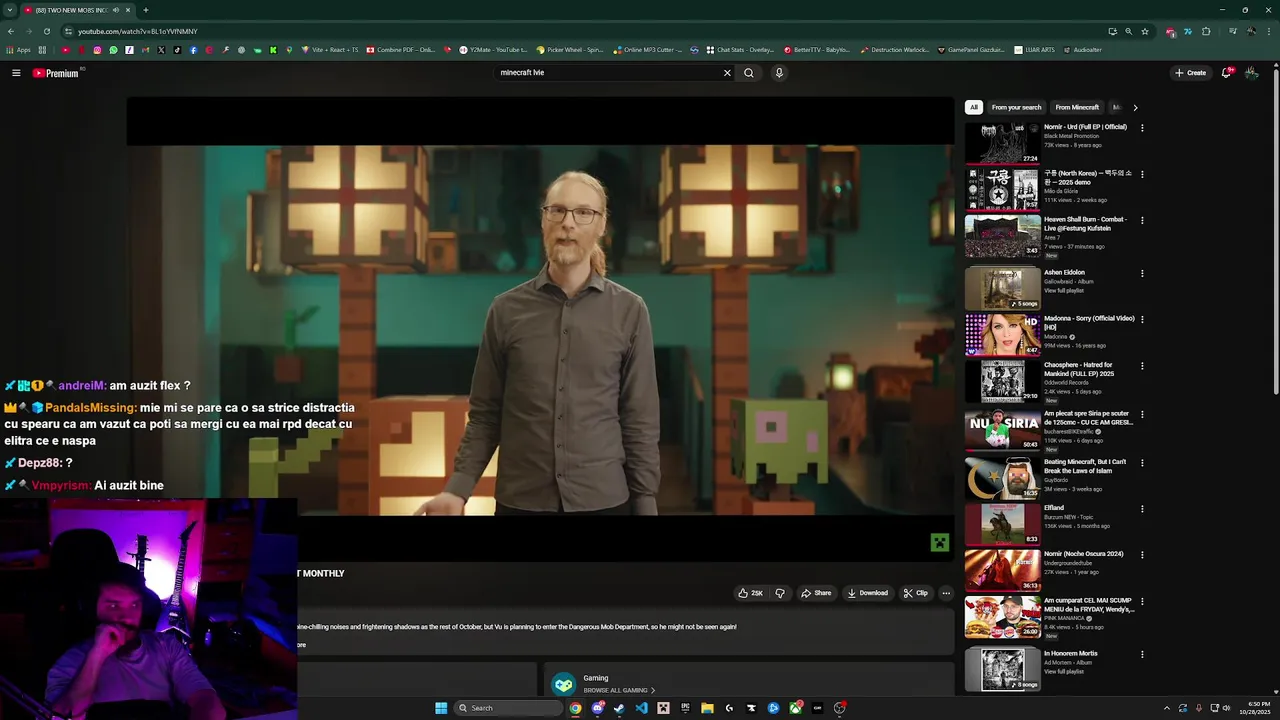This screenshot has width=1280, height=720.
Task: Toggle the microphone icon in the system tray
Action: coord(1199,708)
